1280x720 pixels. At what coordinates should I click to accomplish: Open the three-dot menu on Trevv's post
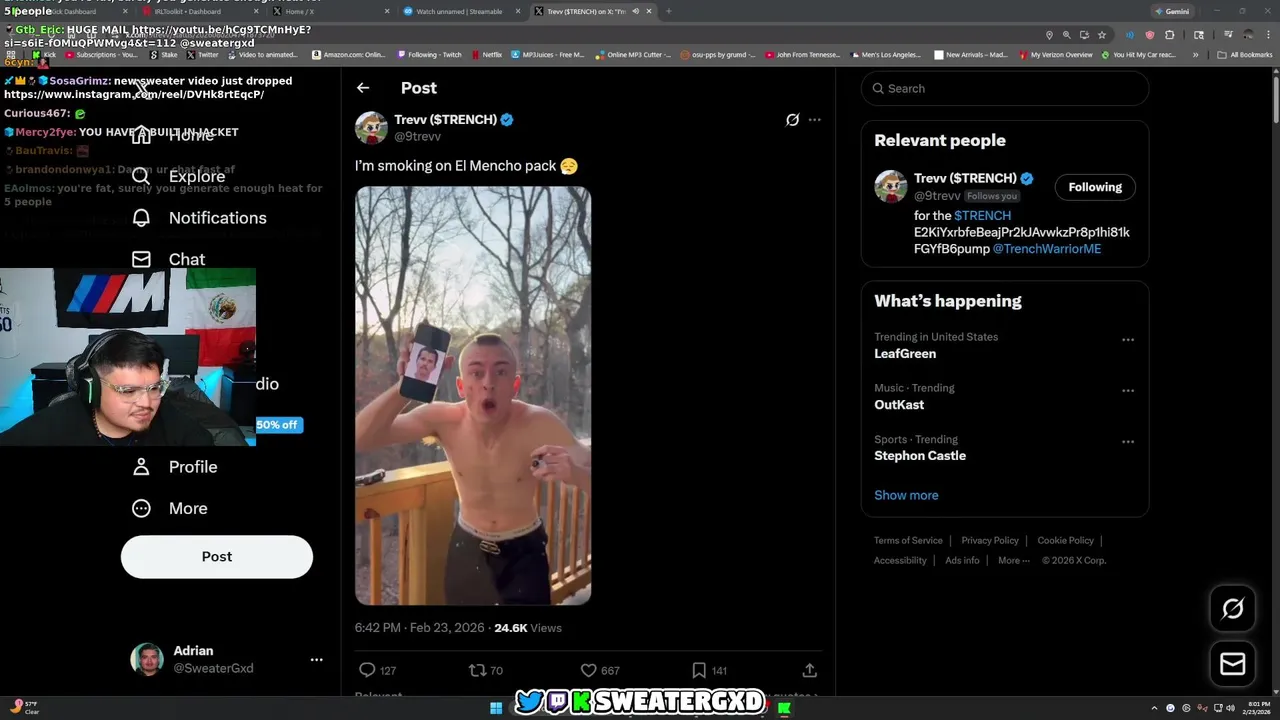[x=814, y=120]
